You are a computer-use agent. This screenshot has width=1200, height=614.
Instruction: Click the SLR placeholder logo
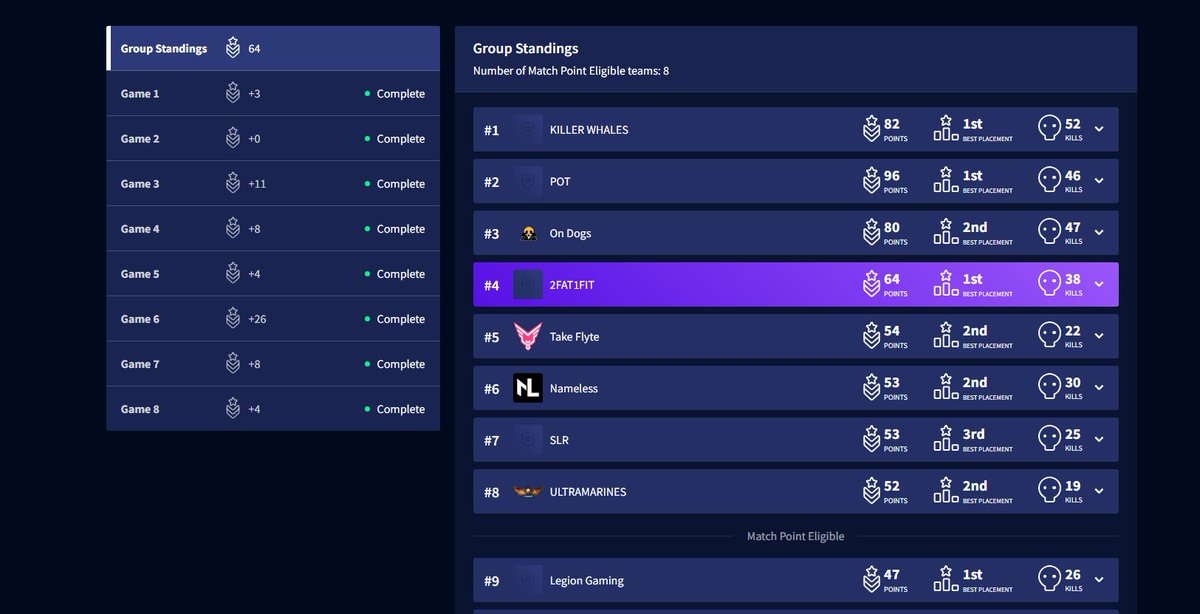(528, 440)
